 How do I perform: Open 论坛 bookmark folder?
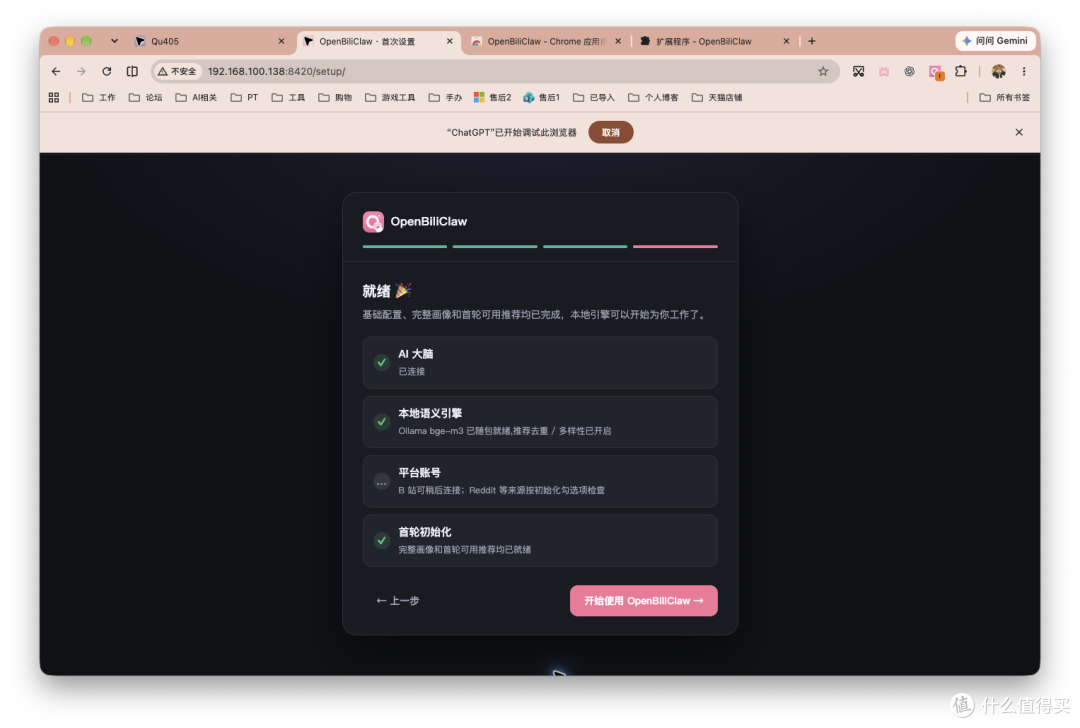[145, 98]
